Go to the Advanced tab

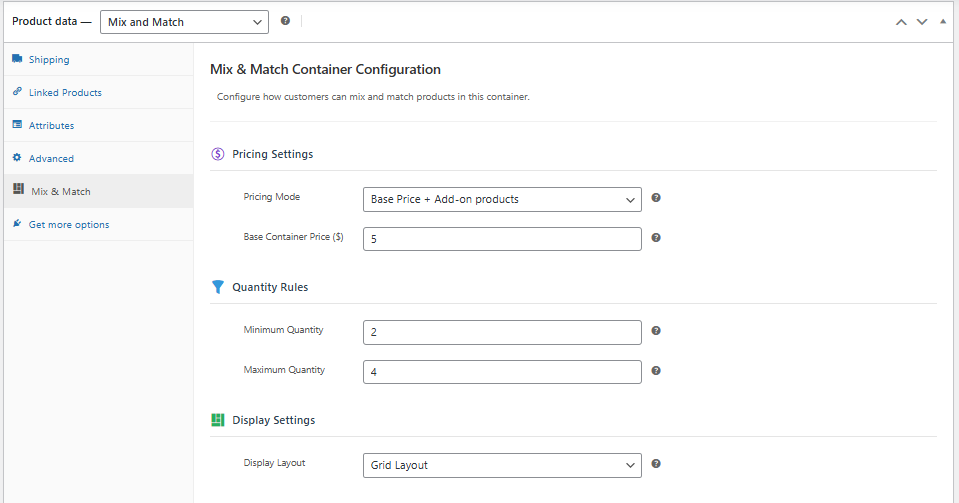51,159
